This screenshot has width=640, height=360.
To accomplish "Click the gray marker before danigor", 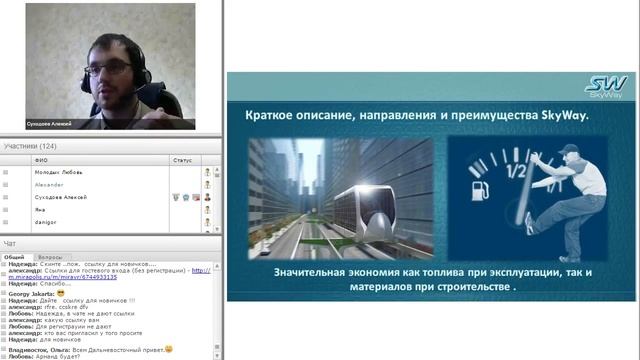I will click(6, 222).
